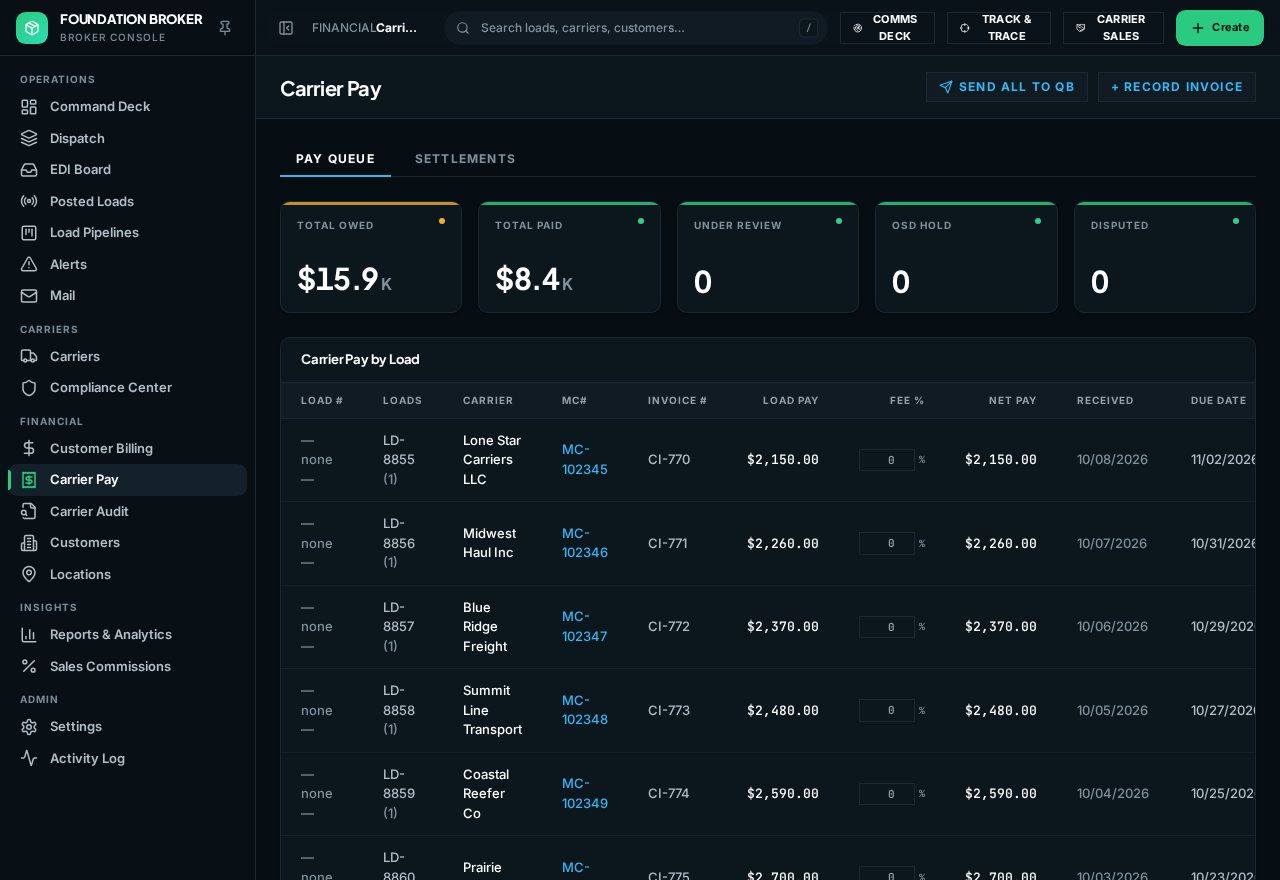Click the $2,480.00 net pay value

coord(1001,710)
